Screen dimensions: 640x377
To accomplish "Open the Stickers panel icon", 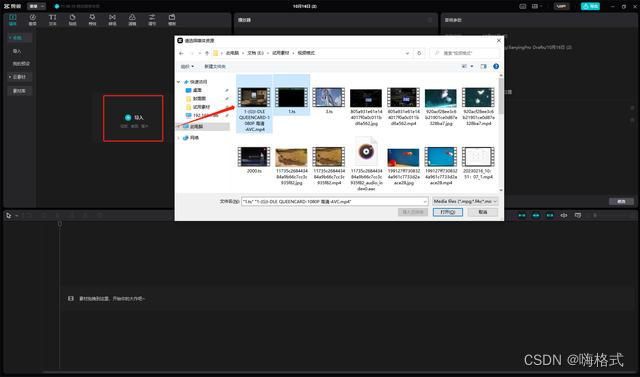I will coord(72,20).
